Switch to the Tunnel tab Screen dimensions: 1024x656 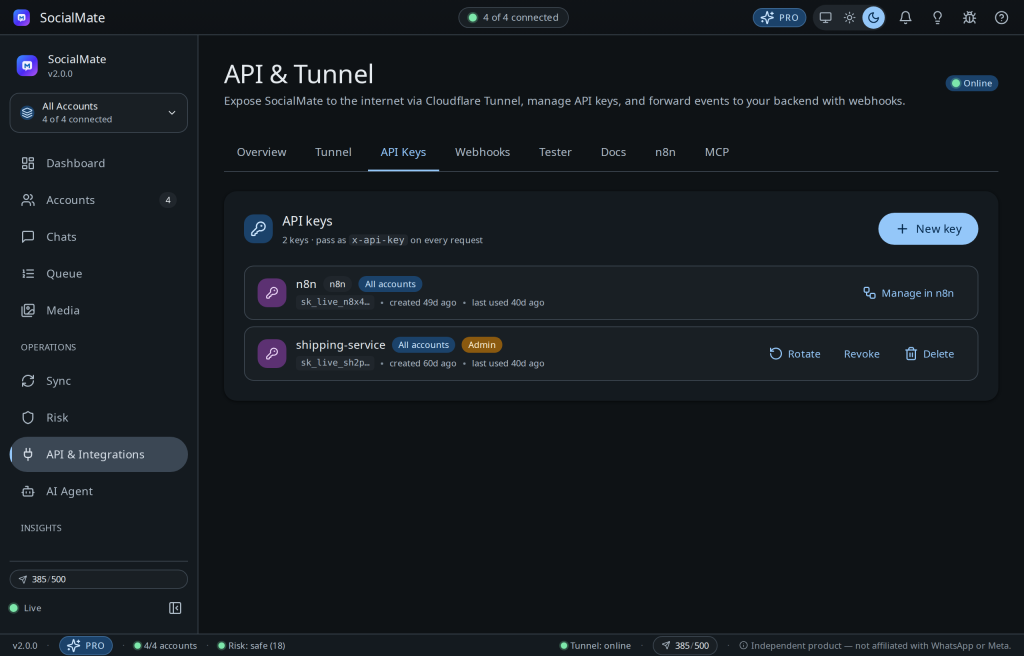pos(333,152)
